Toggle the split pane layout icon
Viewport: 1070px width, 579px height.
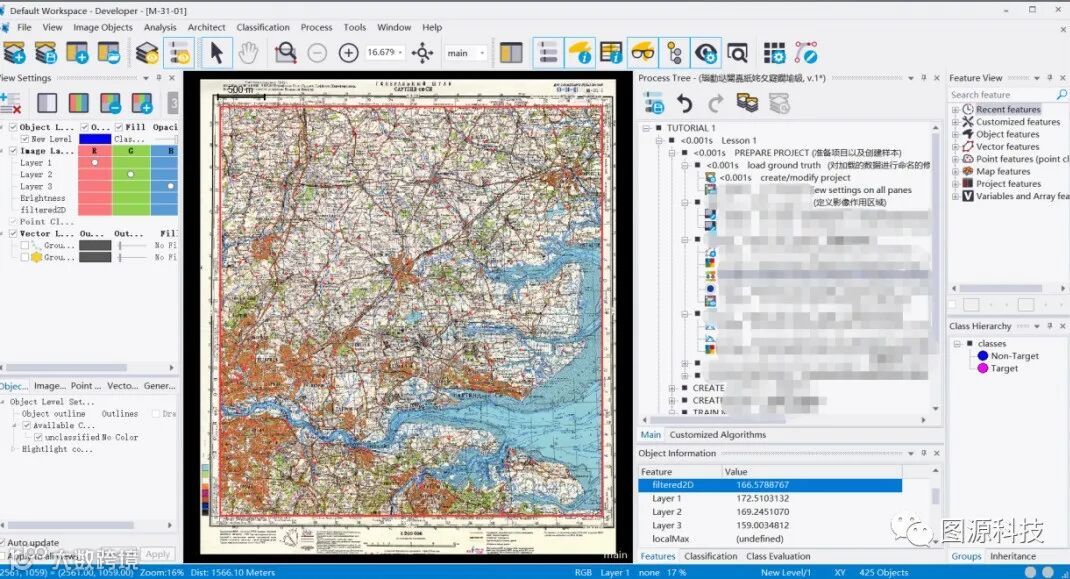coord(511,53)
